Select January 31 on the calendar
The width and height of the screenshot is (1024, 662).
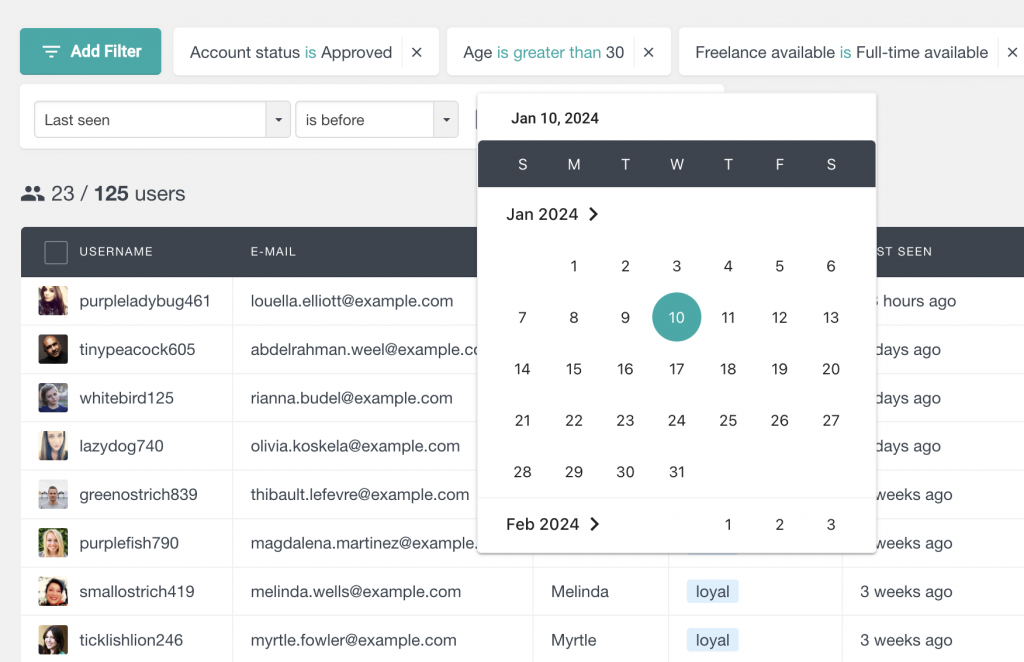676,471
